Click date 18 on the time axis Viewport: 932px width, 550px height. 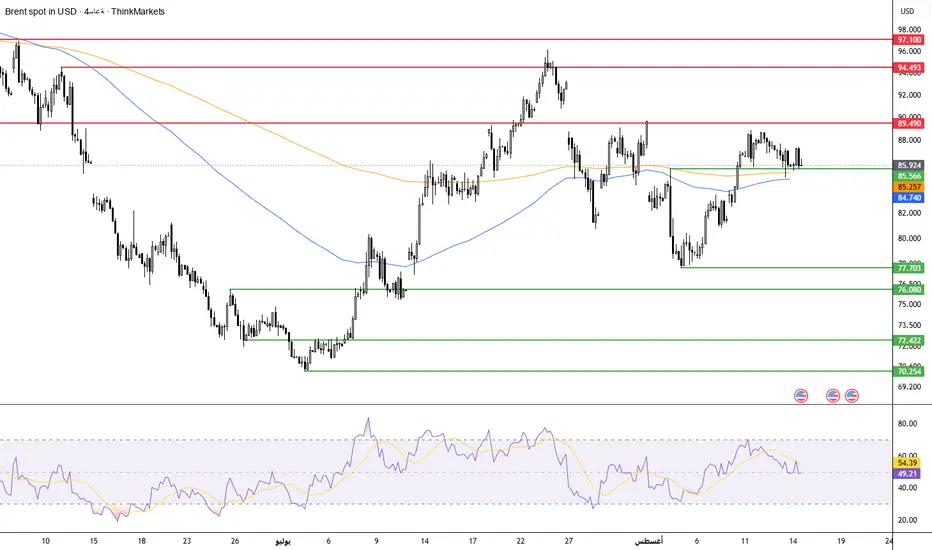click(141, 541)
